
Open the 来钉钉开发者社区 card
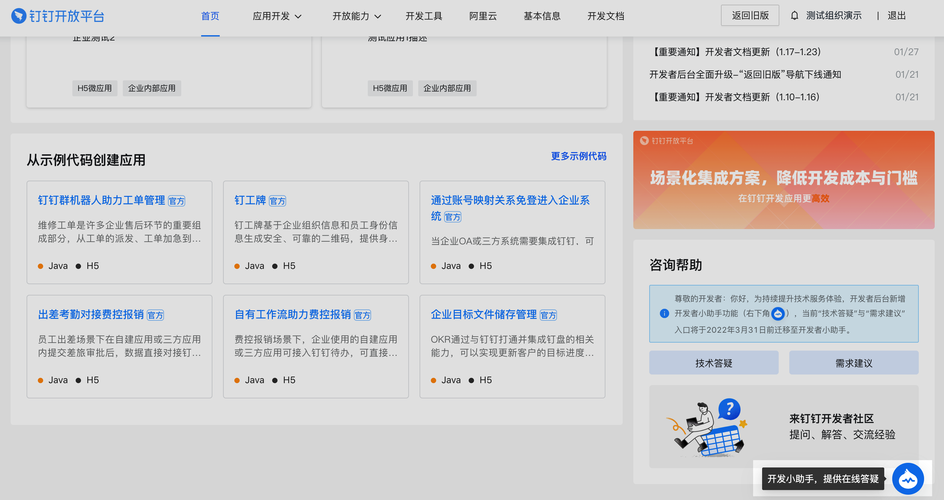784,427
